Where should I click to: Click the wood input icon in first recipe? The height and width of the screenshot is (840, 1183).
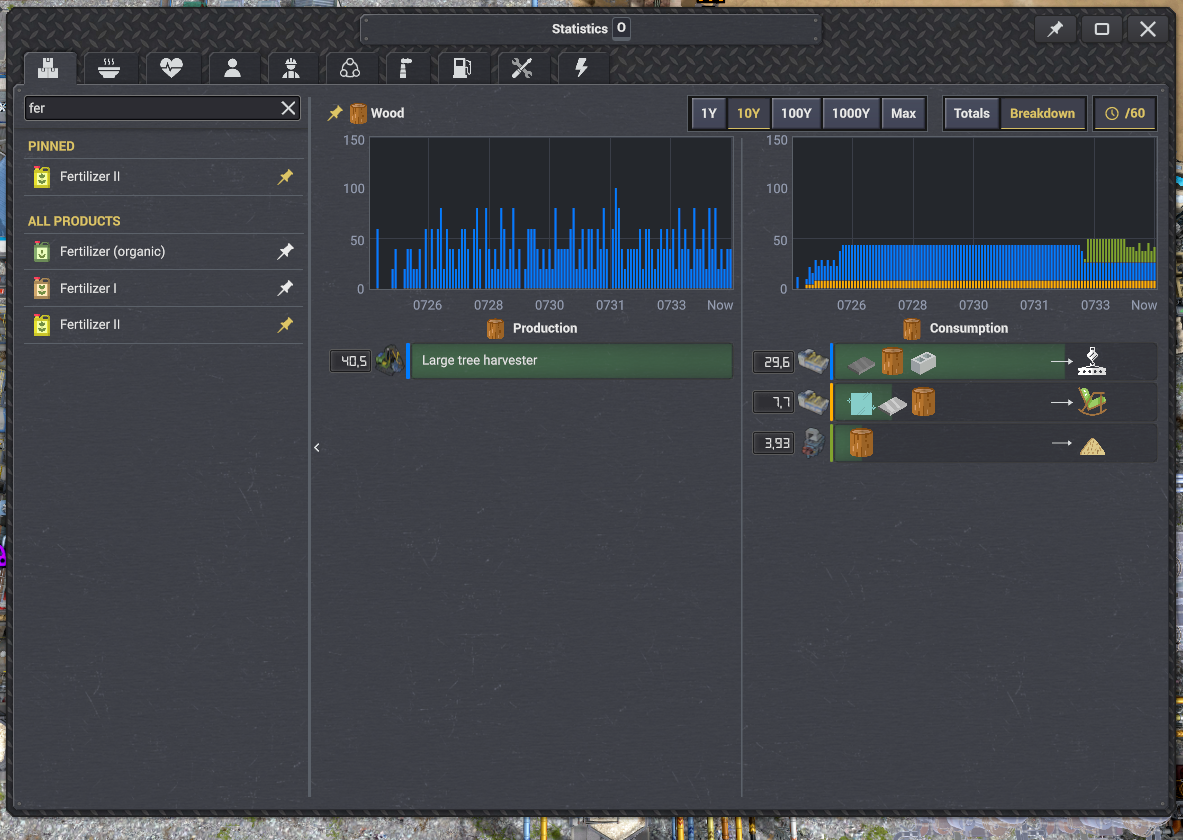click(x=893, y=362)
